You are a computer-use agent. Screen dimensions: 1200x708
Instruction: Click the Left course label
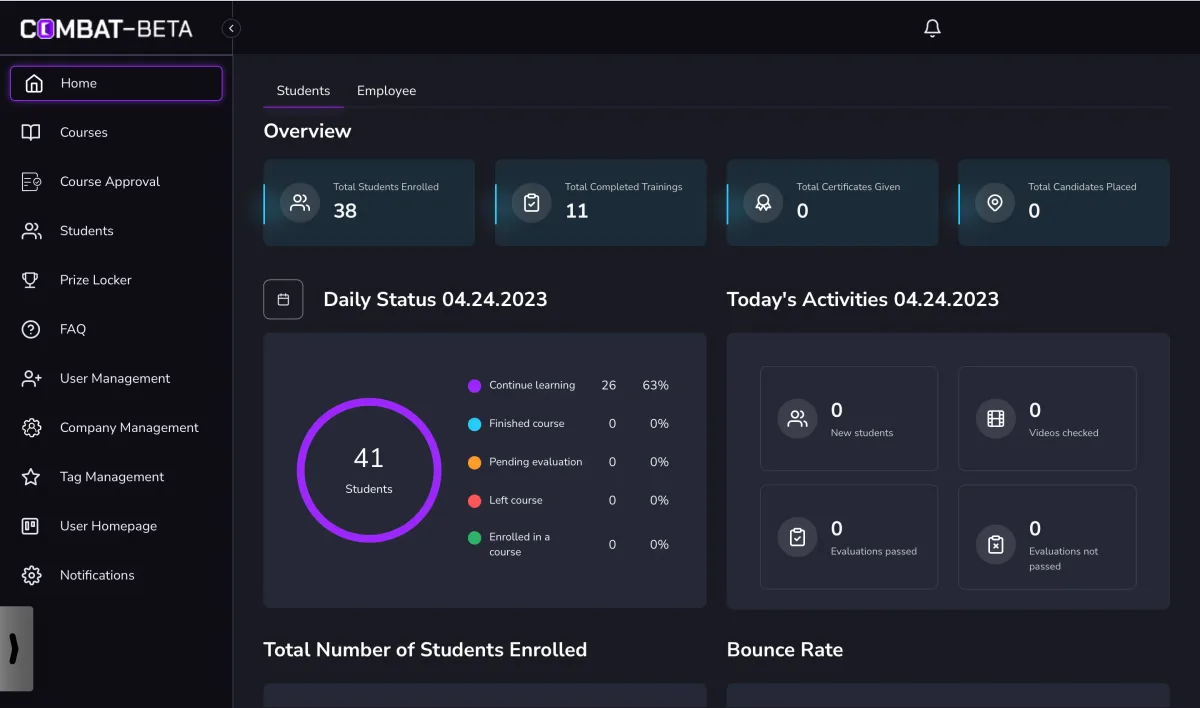(515, 500)
